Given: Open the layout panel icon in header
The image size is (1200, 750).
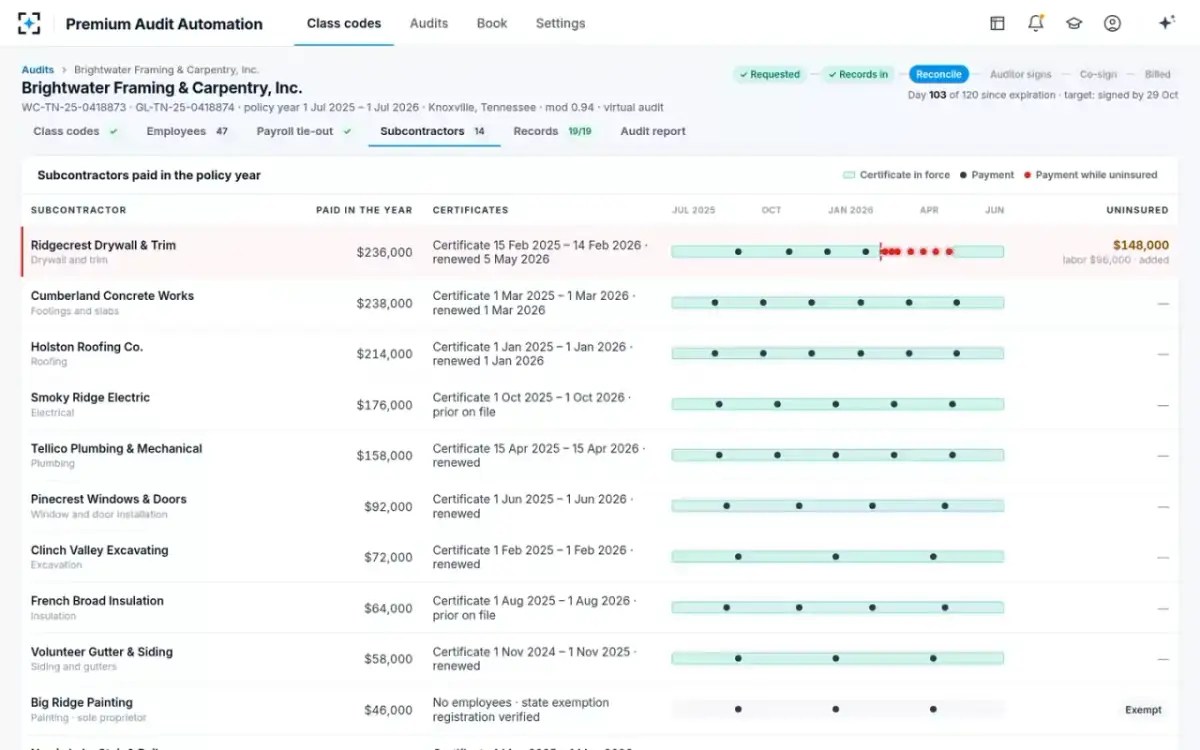Looking at the screenshot, I should (997, 23).
